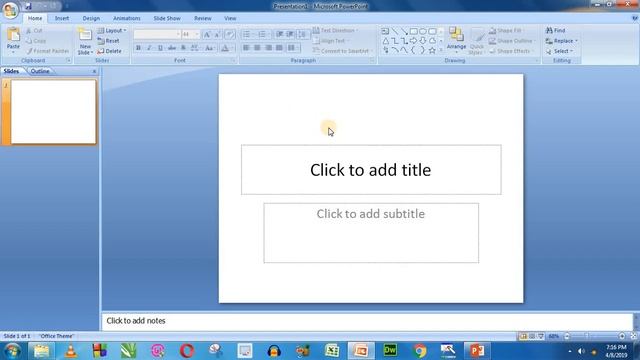Delete the current slide
This screenshot has height=360, width=640.
[x=109, y=51]
